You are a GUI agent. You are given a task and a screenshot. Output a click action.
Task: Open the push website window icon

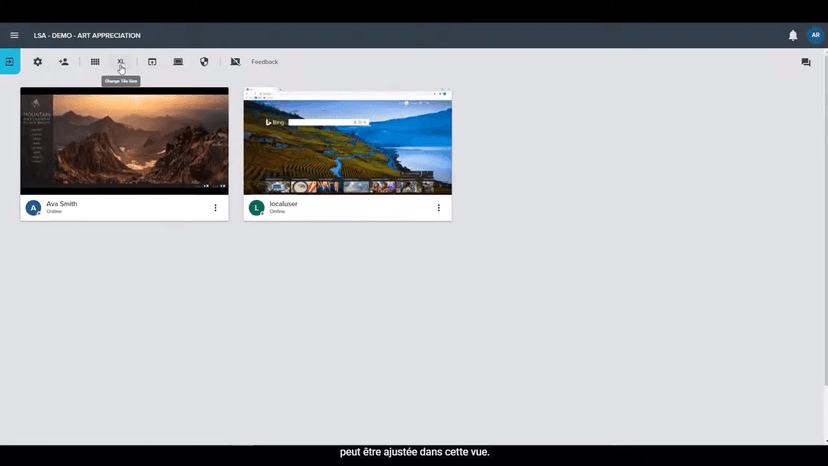click(152, 62)
